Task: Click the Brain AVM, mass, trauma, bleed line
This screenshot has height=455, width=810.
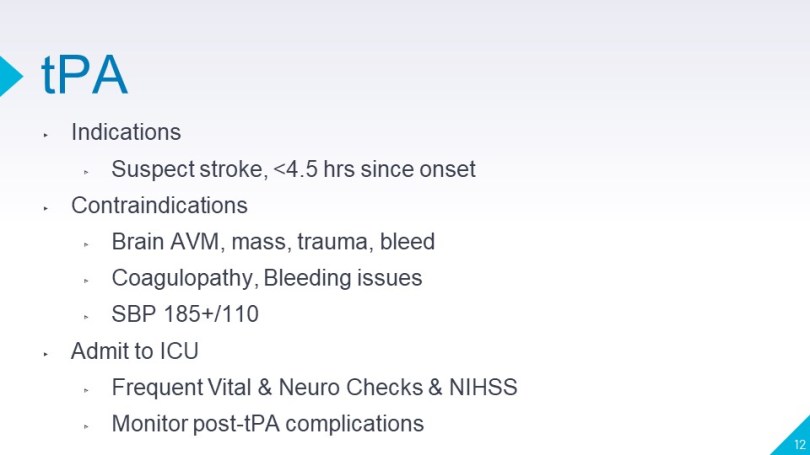Action: (273, 242)
